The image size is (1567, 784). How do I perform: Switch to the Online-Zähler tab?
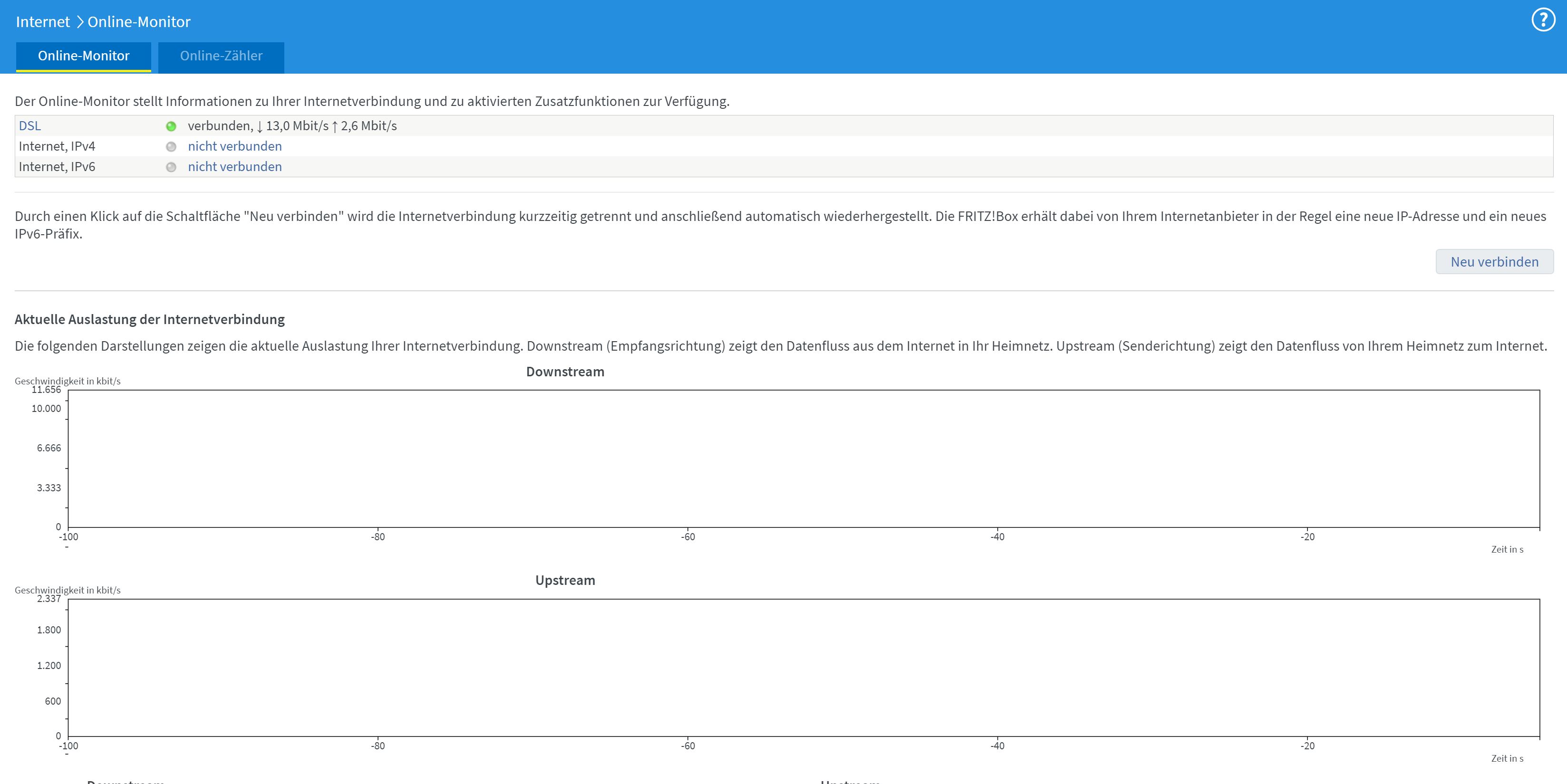pyautogui.click(x=221, y=56)
